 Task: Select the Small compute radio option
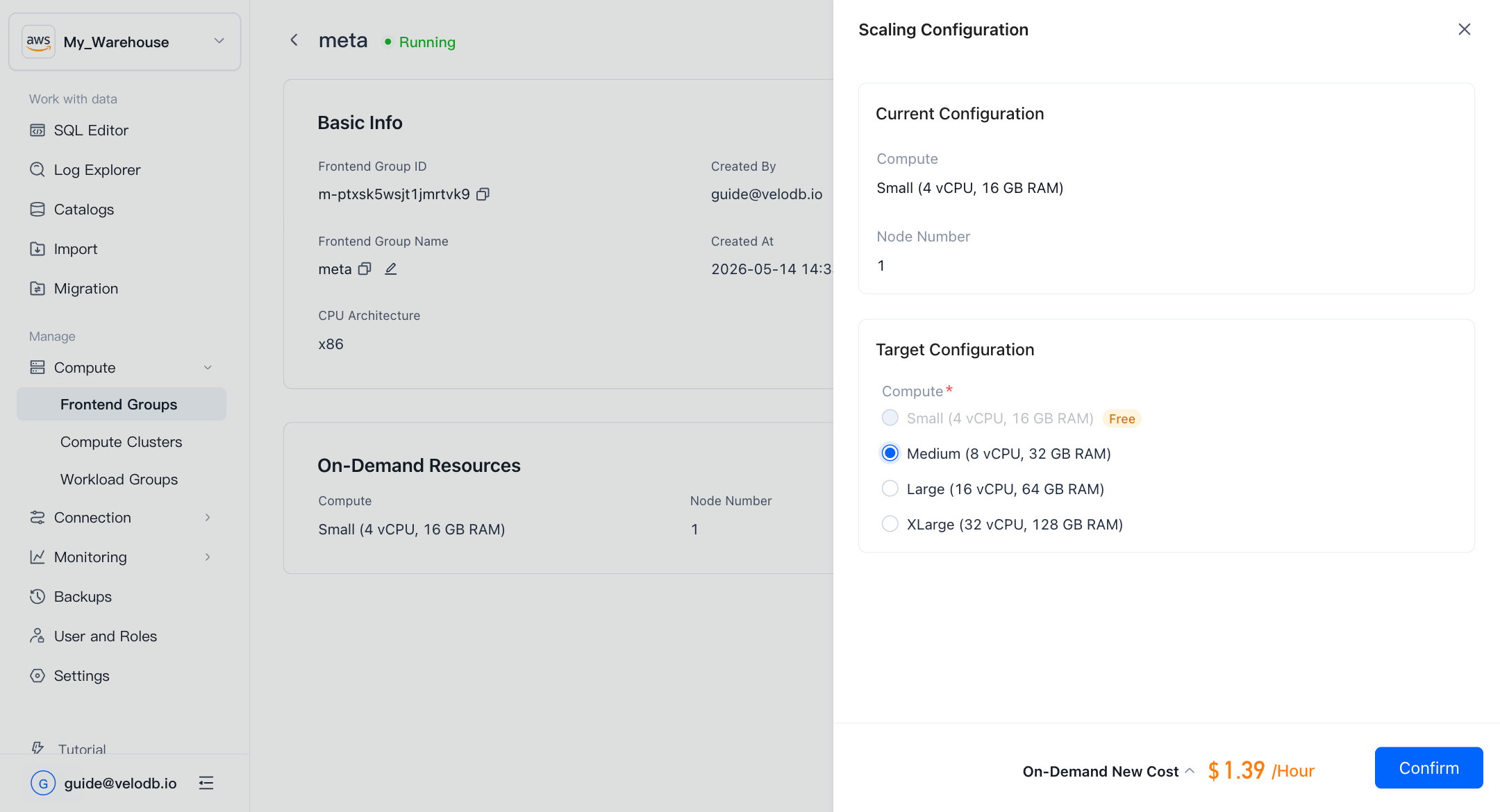point(890,418)
